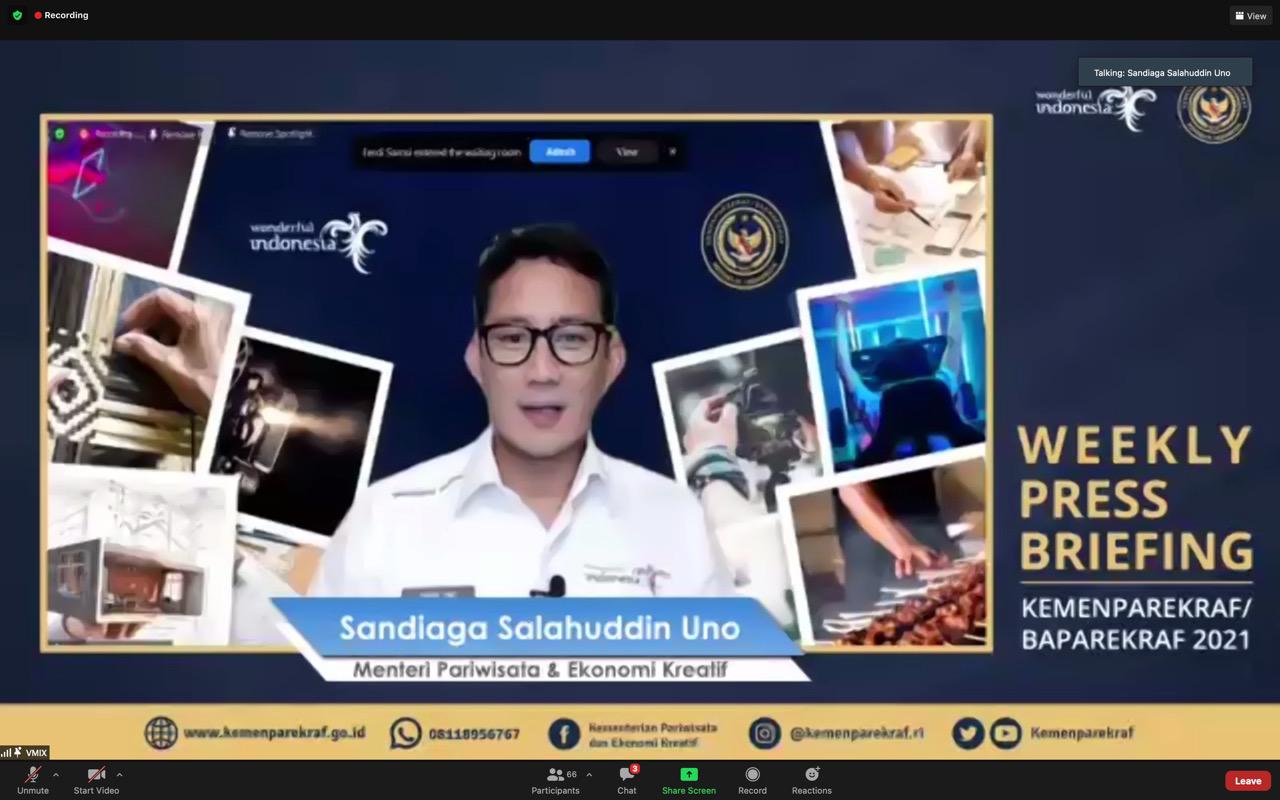Click the Recording indicator at top left
The image size is (1280, 800).
tap(61, 16)
